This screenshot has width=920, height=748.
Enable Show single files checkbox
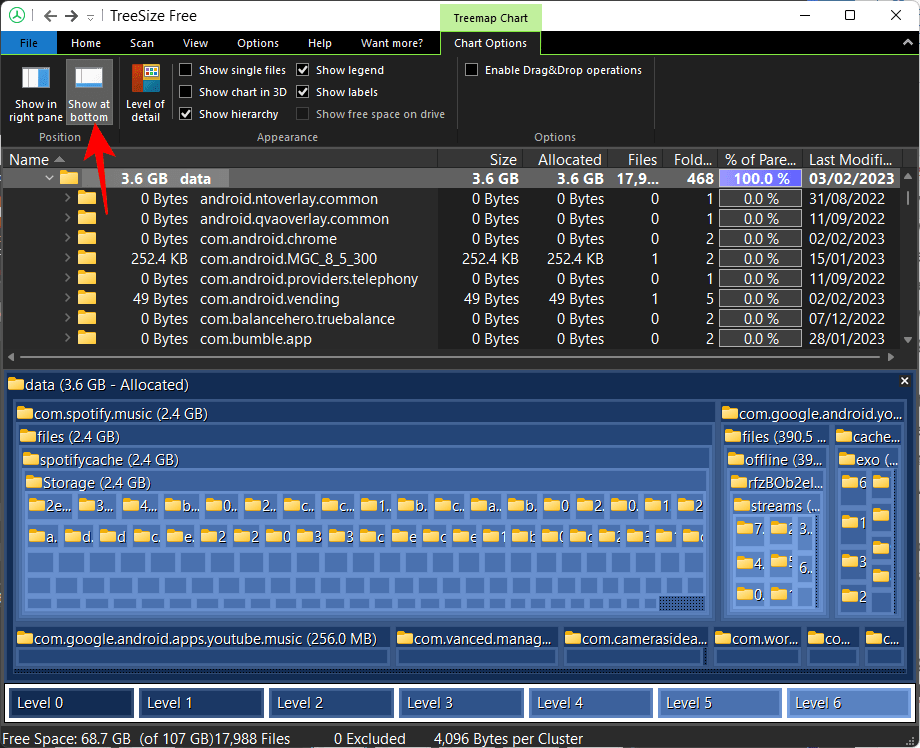tap(185, 70)
